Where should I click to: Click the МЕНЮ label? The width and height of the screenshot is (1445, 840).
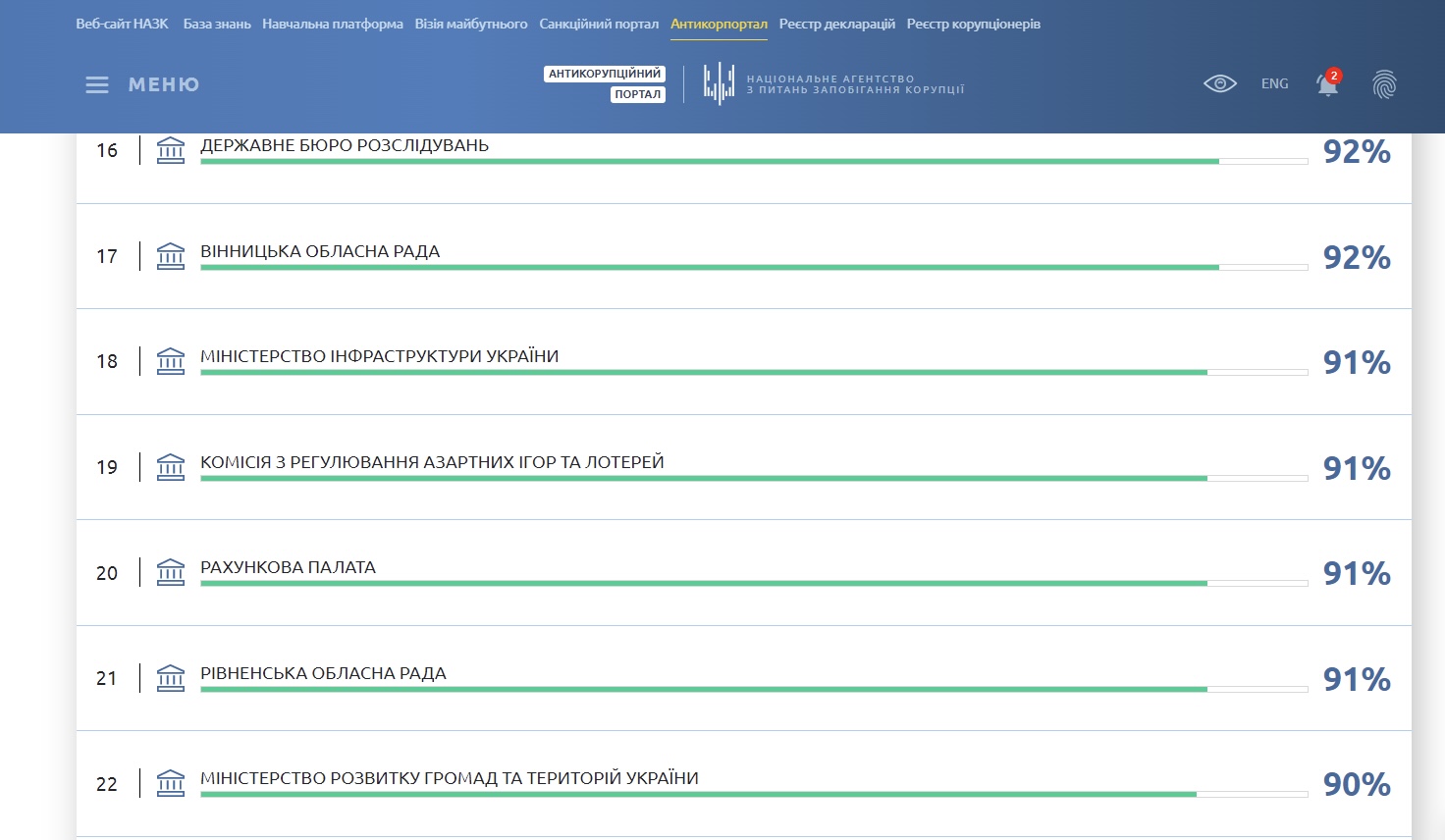[x=164, y=84]
